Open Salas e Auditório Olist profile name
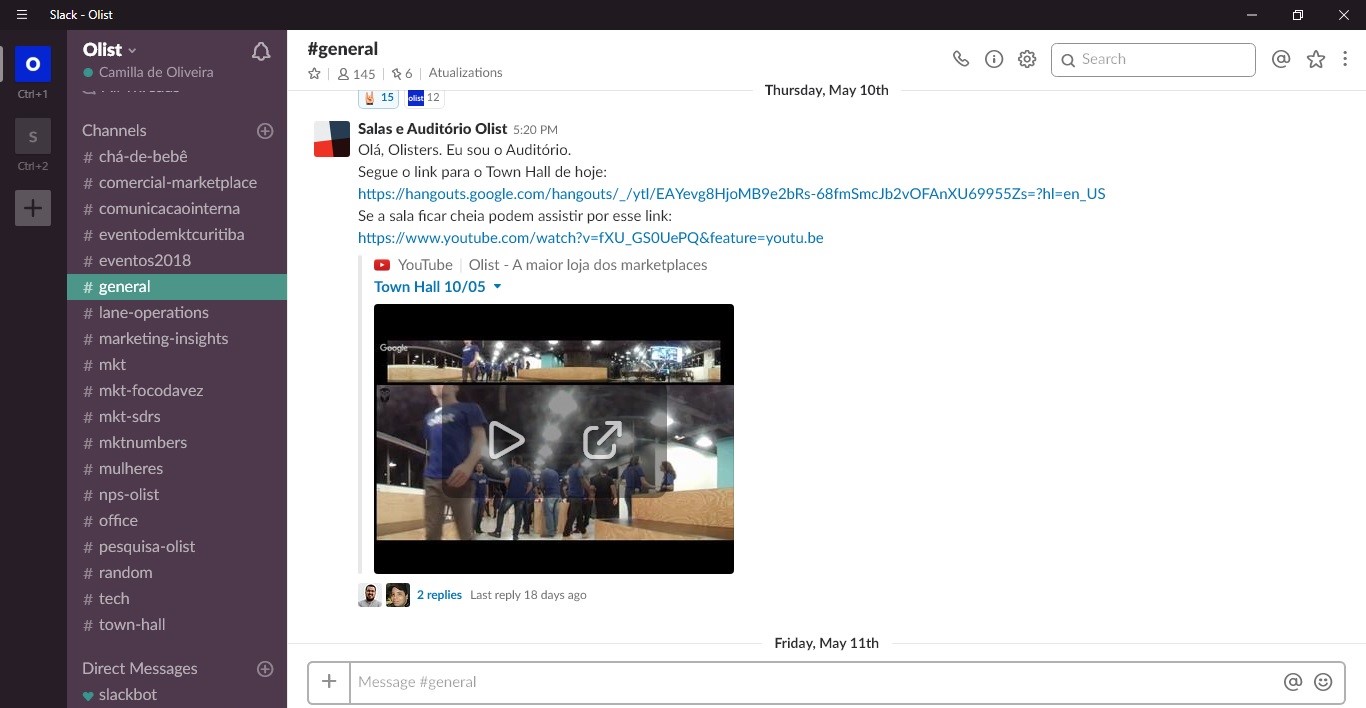The image size is (1366, 708). point(433,129)
